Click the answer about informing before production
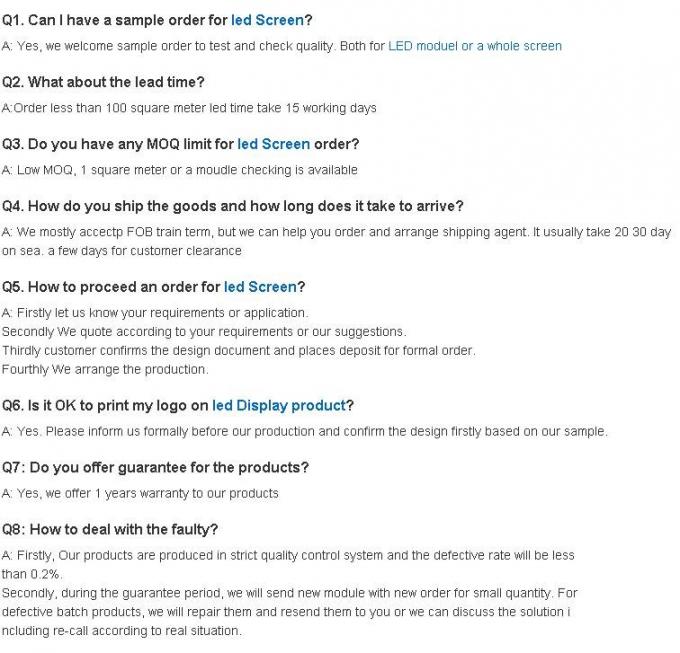 pyautogui.click(x=304, y=431)
